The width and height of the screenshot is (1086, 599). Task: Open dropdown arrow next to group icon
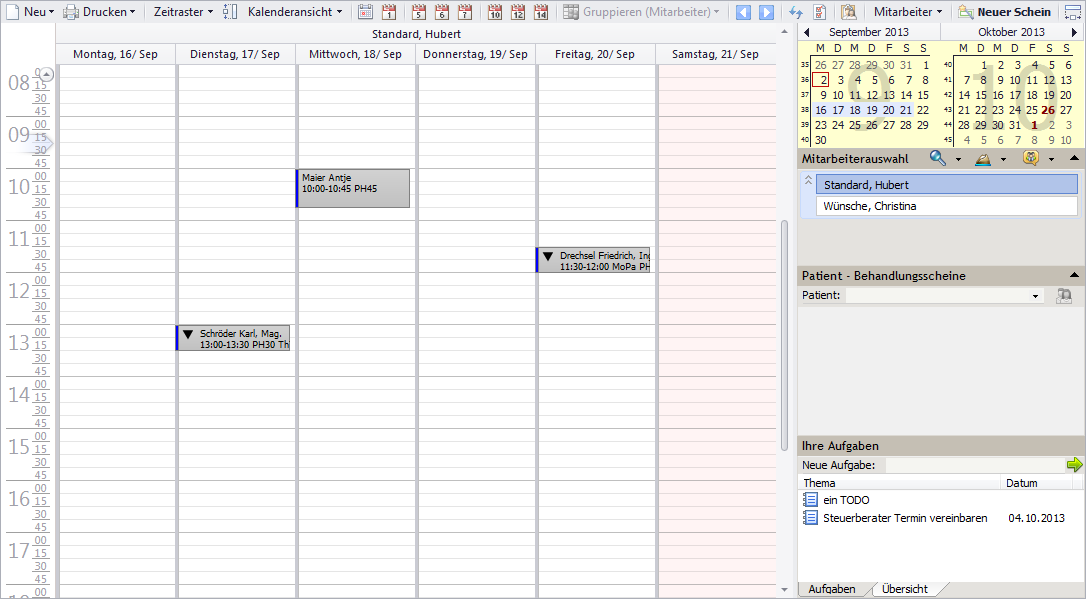click(x=1051, y=159)
